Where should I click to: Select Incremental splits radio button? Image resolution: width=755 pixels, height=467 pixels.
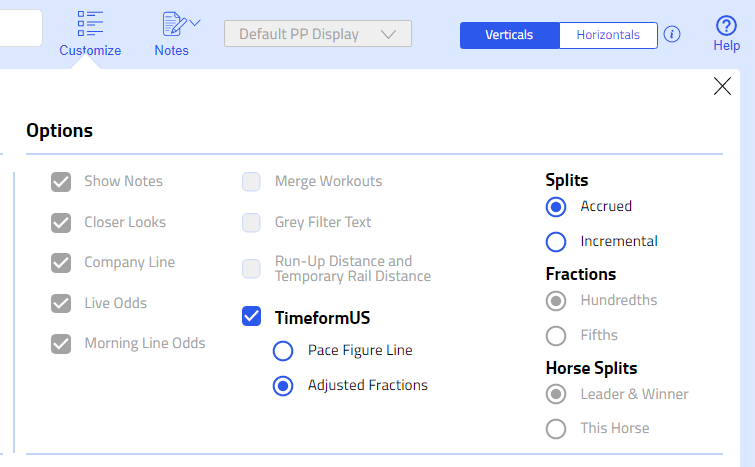(556, 241)
